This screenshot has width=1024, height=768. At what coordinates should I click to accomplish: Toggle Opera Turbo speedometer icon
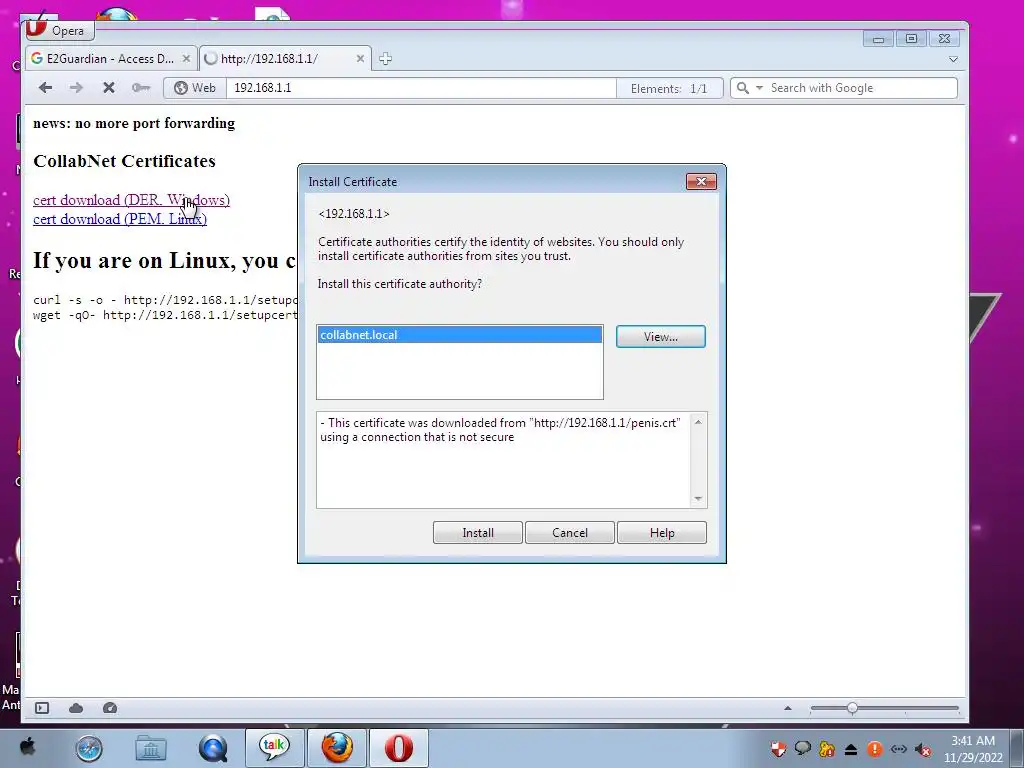(110, 708)
